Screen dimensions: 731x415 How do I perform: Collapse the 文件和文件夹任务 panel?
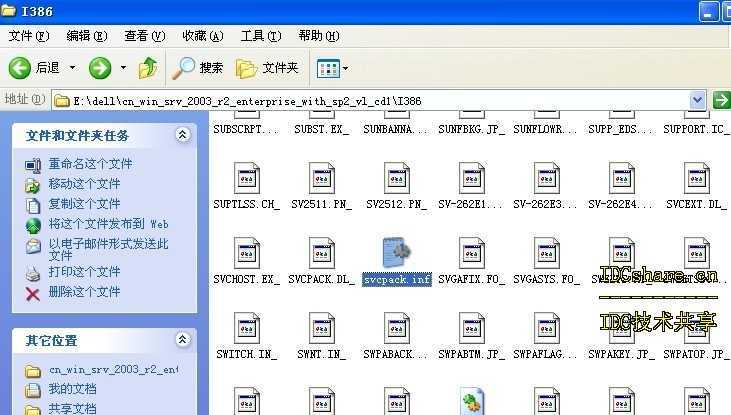tap(182, 135)
